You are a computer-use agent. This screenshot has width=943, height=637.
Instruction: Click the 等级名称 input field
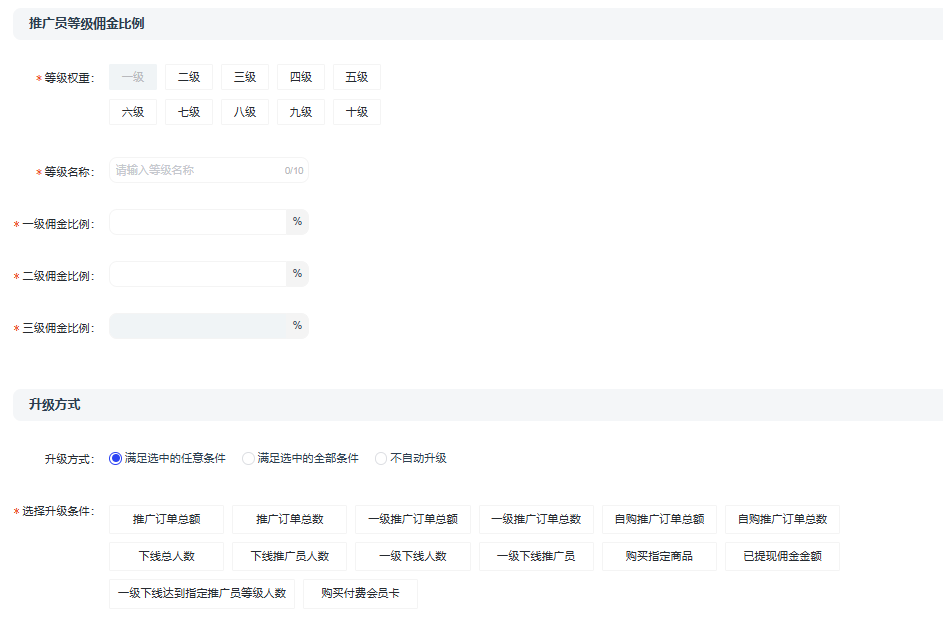[196, 170]
